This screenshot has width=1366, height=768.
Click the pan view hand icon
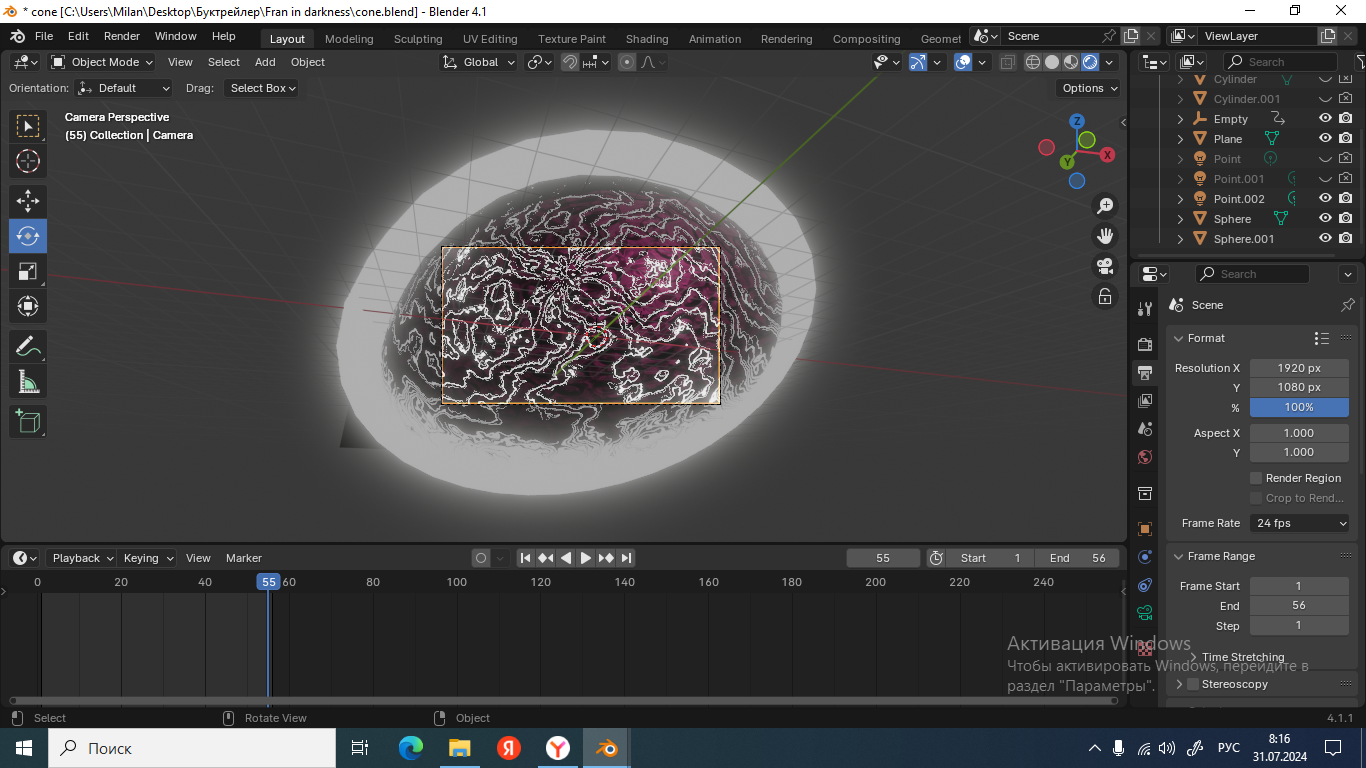pyautogui.click(x=1105, y=236)
